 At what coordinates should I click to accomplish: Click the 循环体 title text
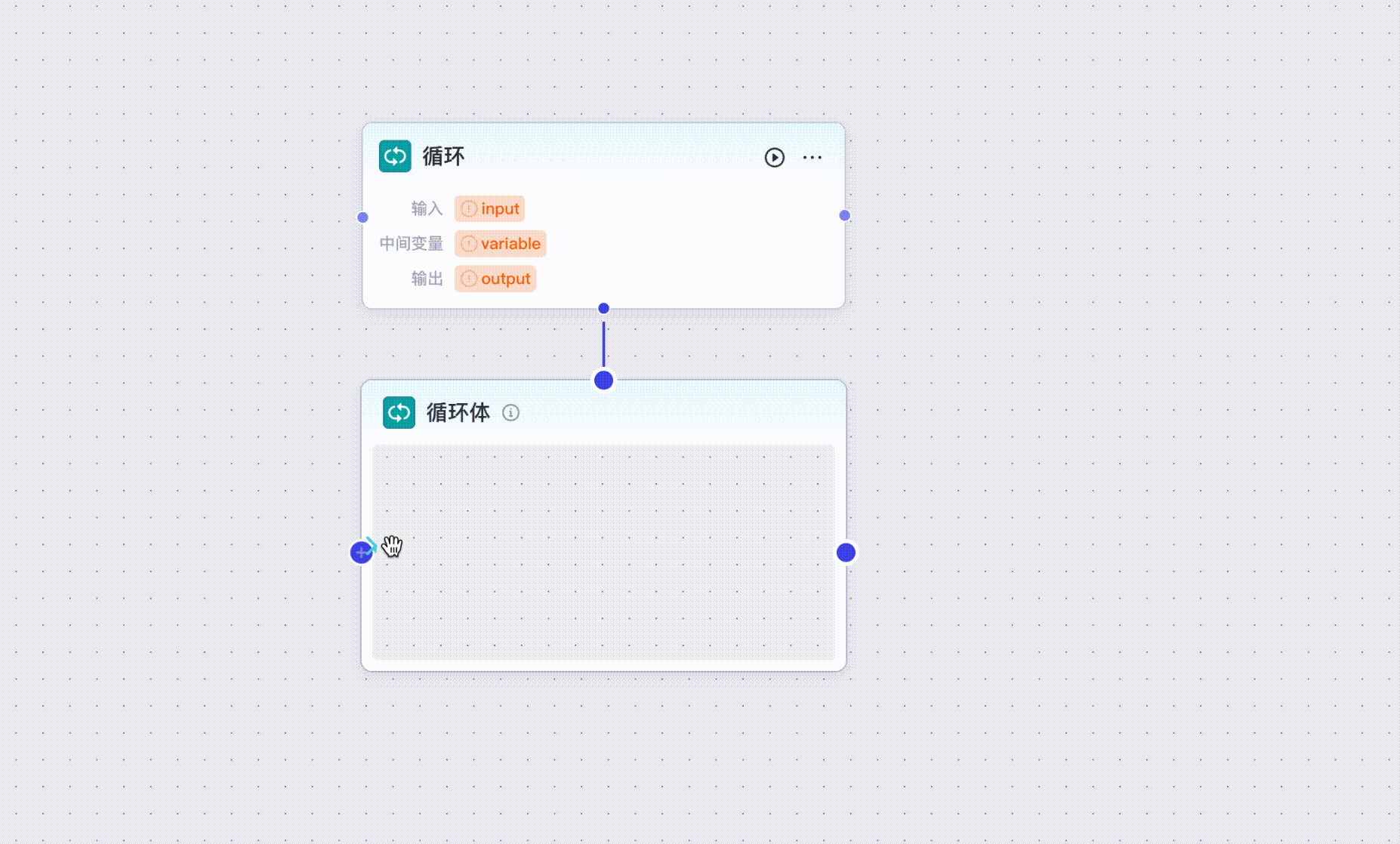pos(458,413)
